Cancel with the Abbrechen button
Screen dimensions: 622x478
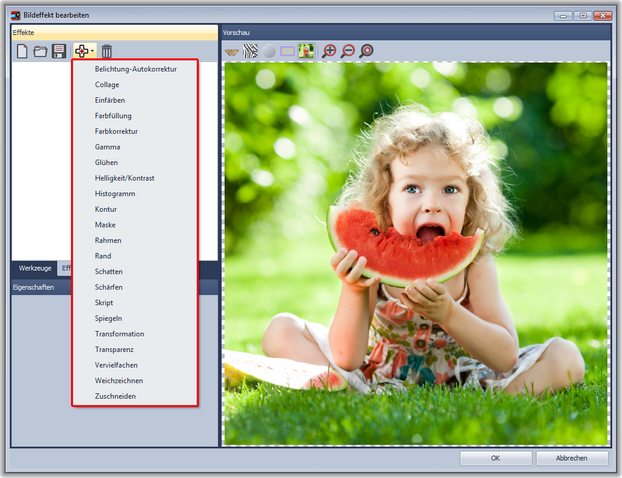[x=572, y=458]
